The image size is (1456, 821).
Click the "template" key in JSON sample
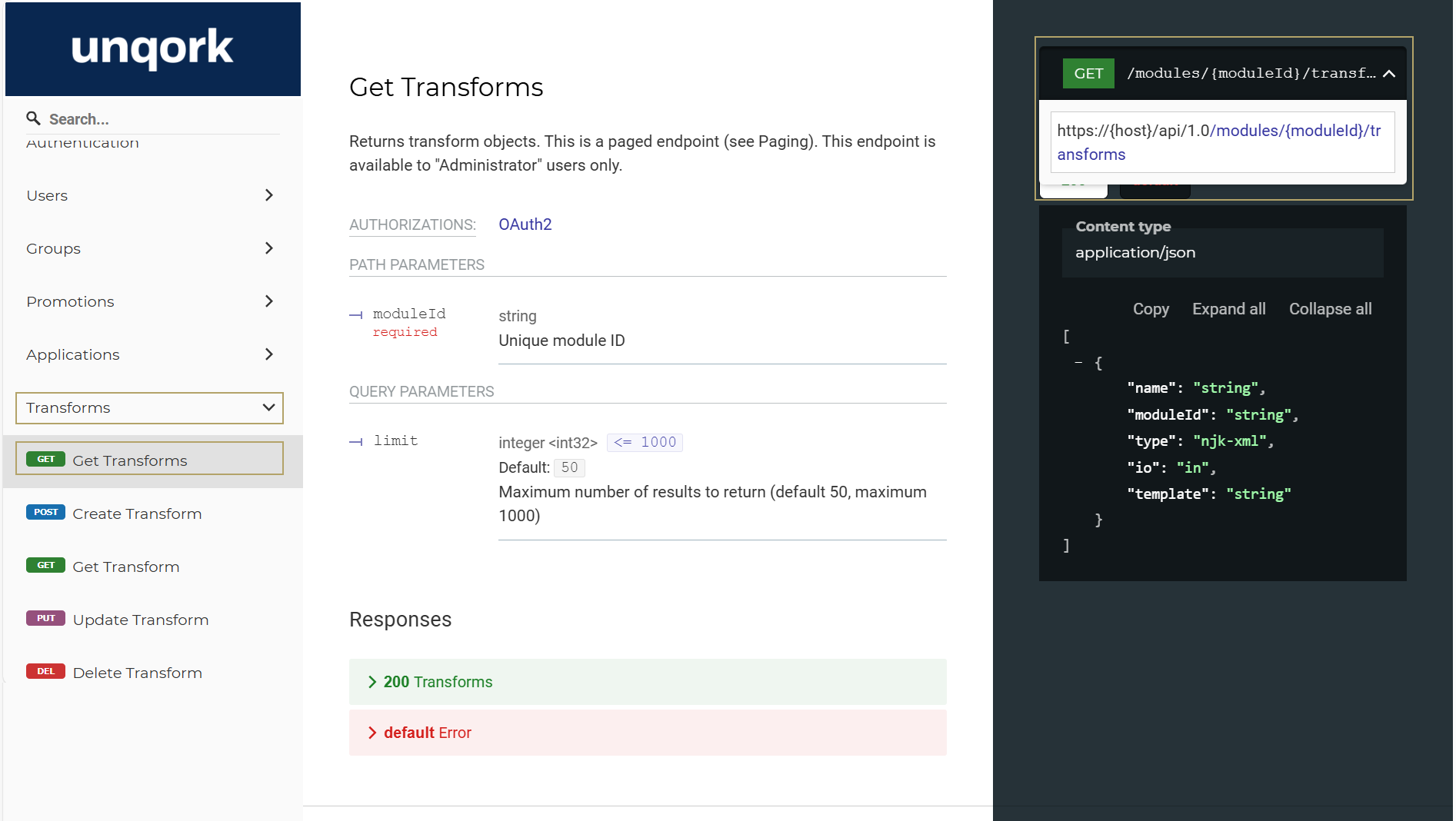coord(1168,494)
